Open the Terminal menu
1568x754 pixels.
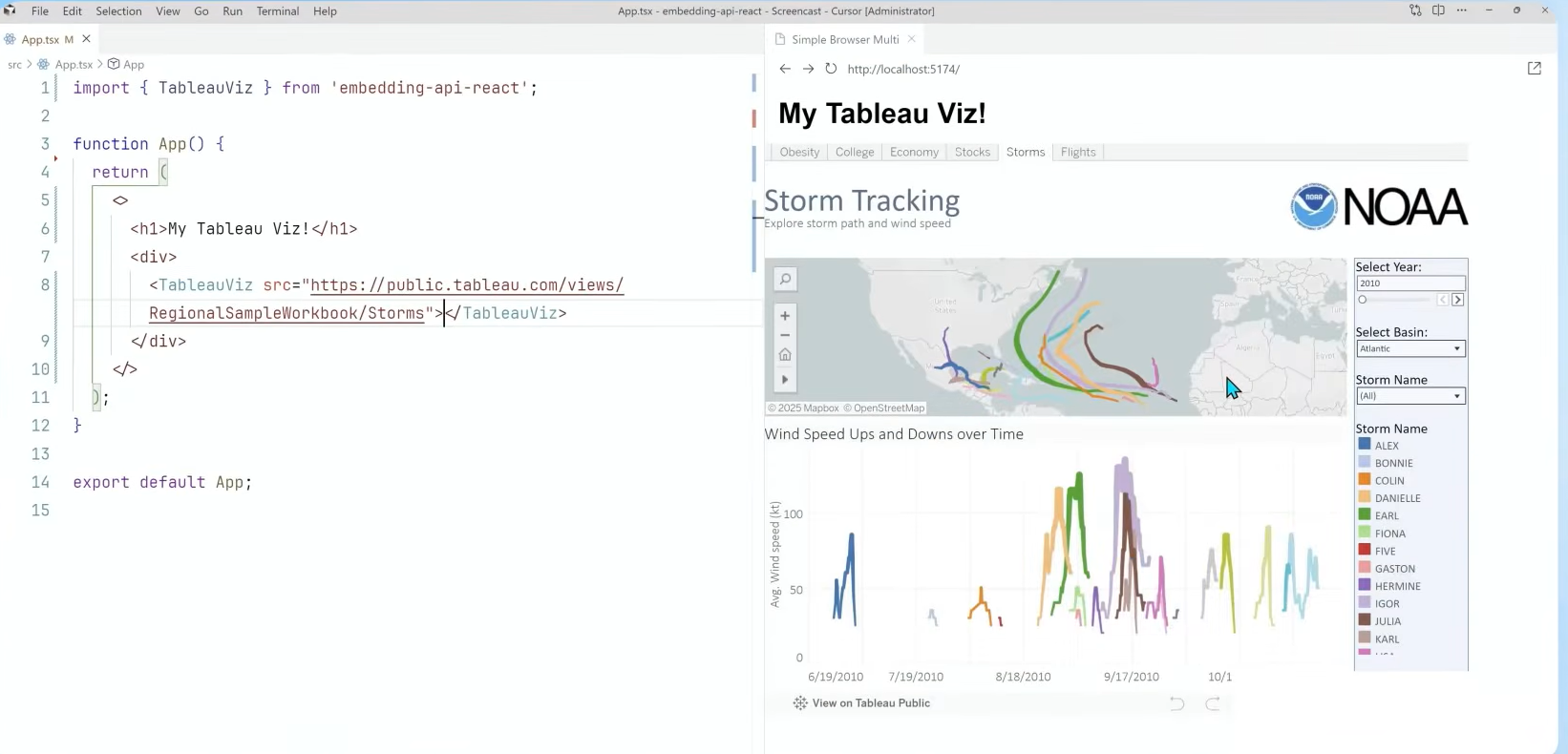coord(278,10)
